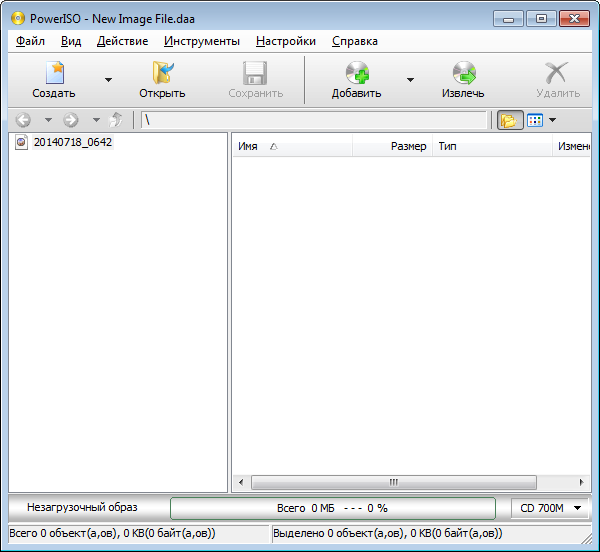
Task: Click the back navigation arrow icon
Action: (x=23, y=120)
